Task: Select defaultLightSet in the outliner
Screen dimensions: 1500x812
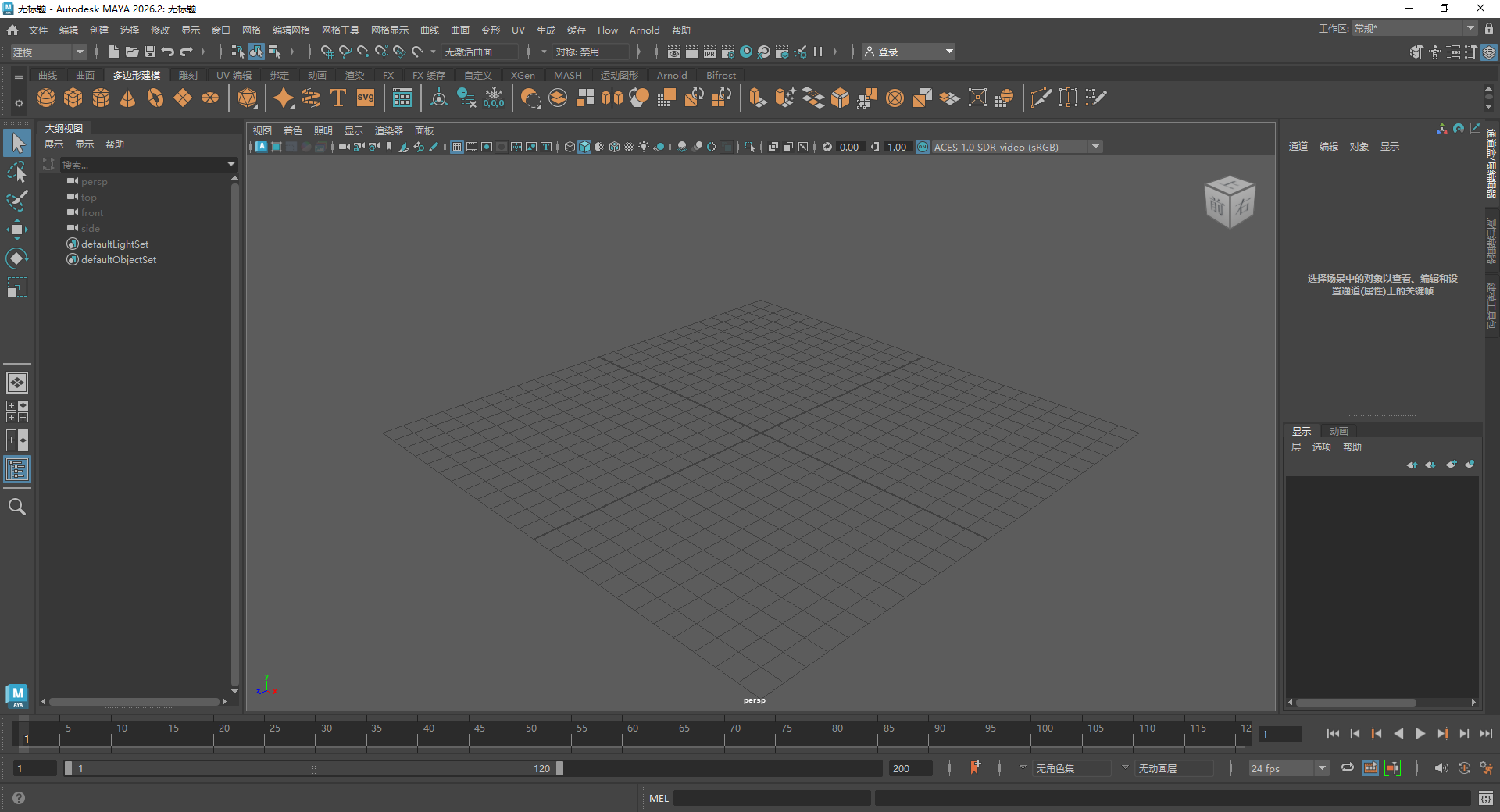Action: (x=115, y=244)
